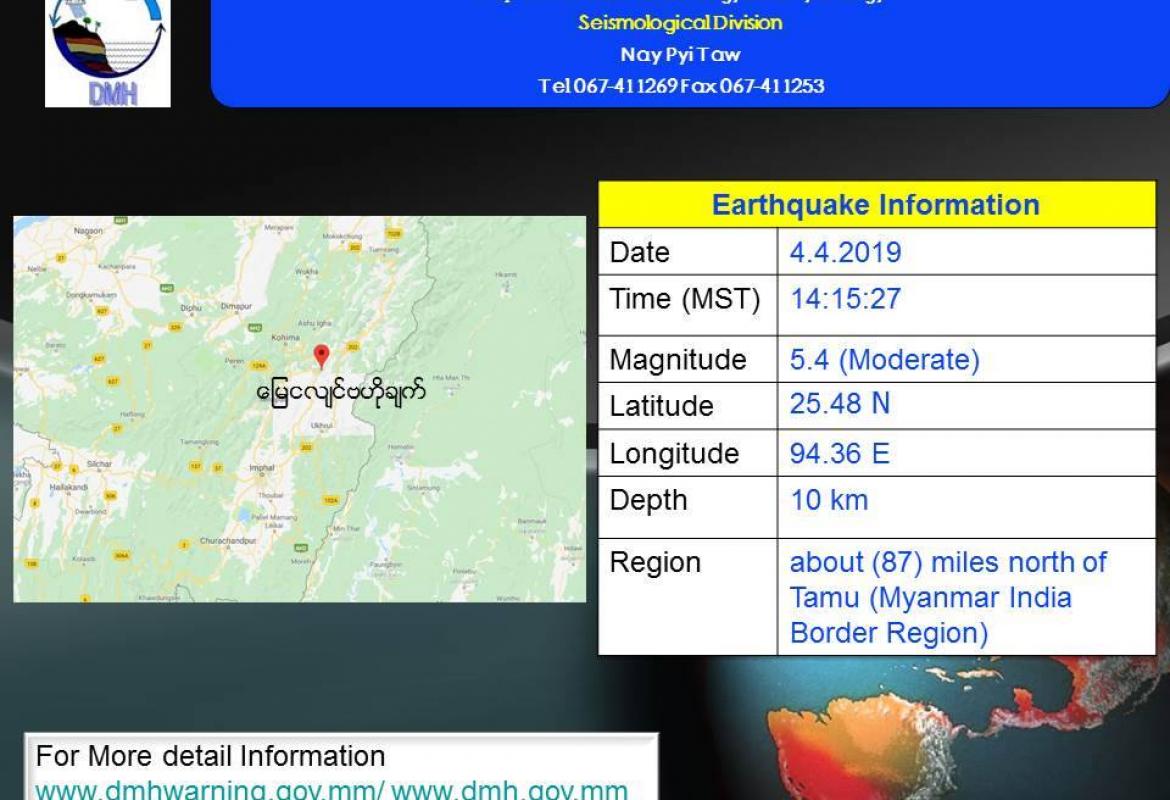The image size is (1170, 800).
Task: Click the Region row label
Action: pyautogui.click(x=655, y=563)
